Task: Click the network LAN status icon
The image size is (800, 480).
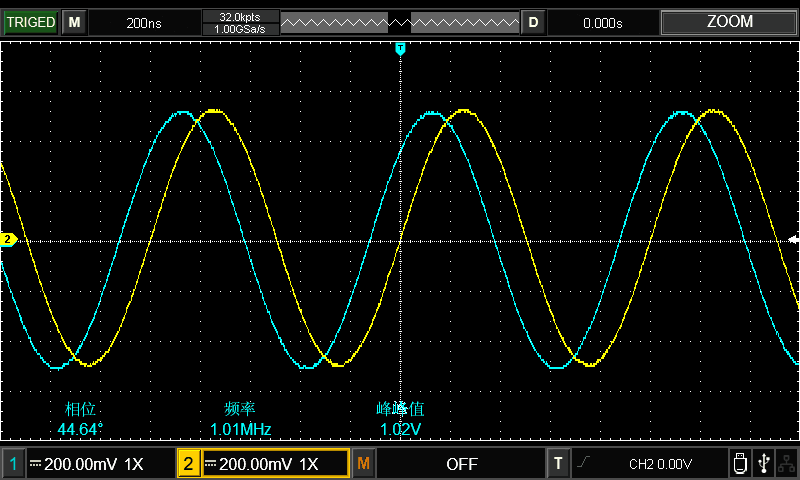Action: [x=786, y=463]
